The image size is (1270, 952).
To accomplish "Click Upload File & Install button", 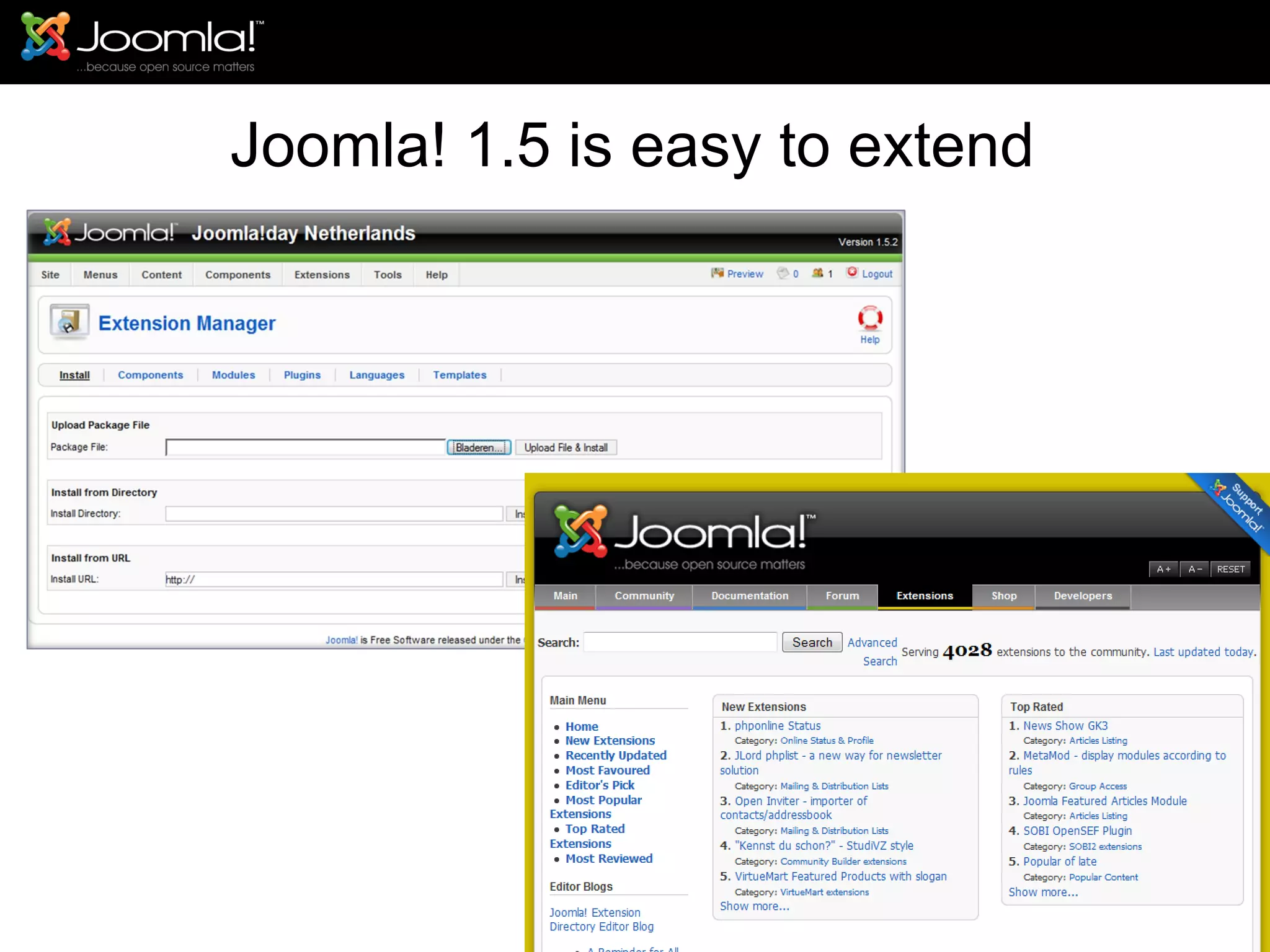I will click(x=566, y=447).
